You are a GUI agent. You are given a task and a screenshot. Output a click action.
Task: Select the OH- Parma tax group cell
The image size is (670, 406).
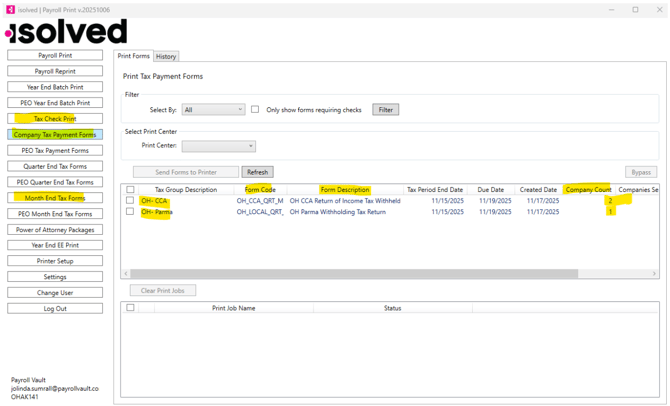(x=157, y=212)
